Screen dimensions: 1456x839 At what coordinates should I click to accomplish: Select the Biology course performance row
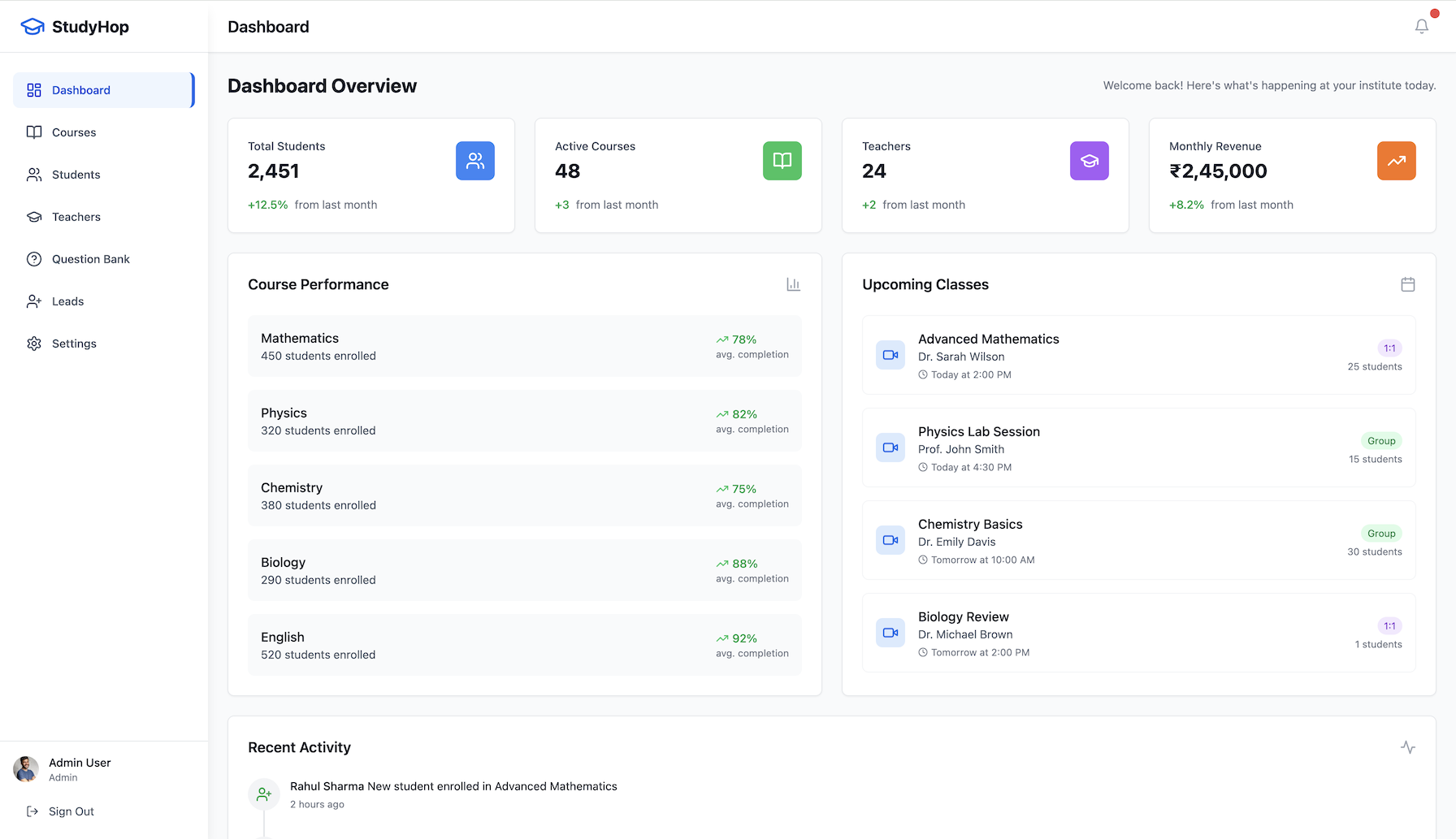[x=524, y=570]
